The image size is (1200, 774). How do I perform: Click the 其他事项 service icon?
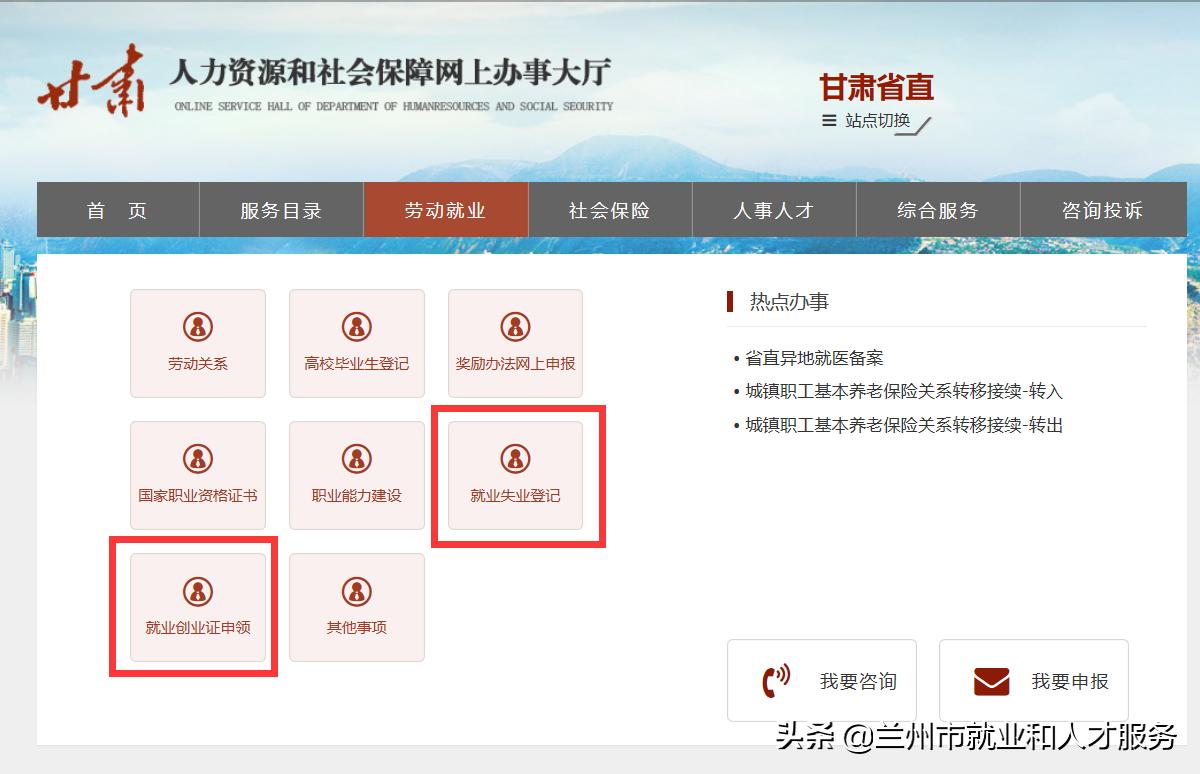click(x=356, y=607)
